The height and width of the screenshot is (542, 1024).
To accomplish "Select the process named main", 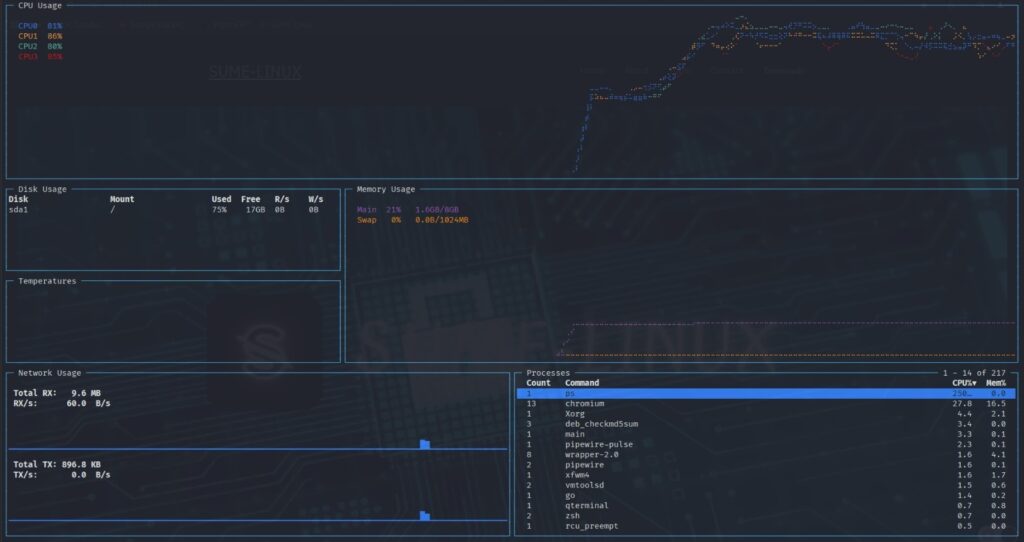I will [575, 434].
